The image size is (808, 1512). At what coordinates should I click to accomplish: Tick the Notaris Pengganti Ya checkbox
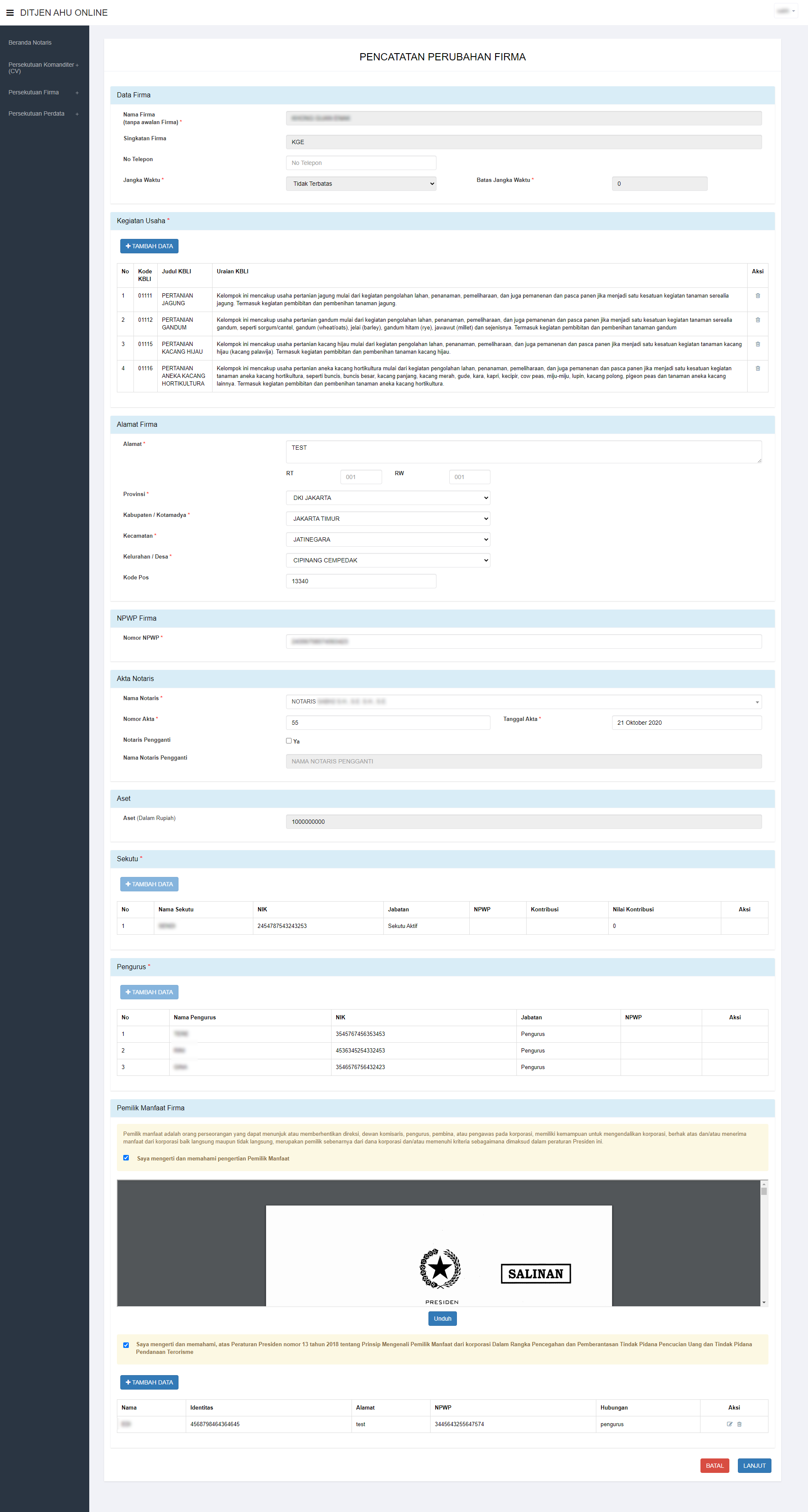tap(289, 741)
